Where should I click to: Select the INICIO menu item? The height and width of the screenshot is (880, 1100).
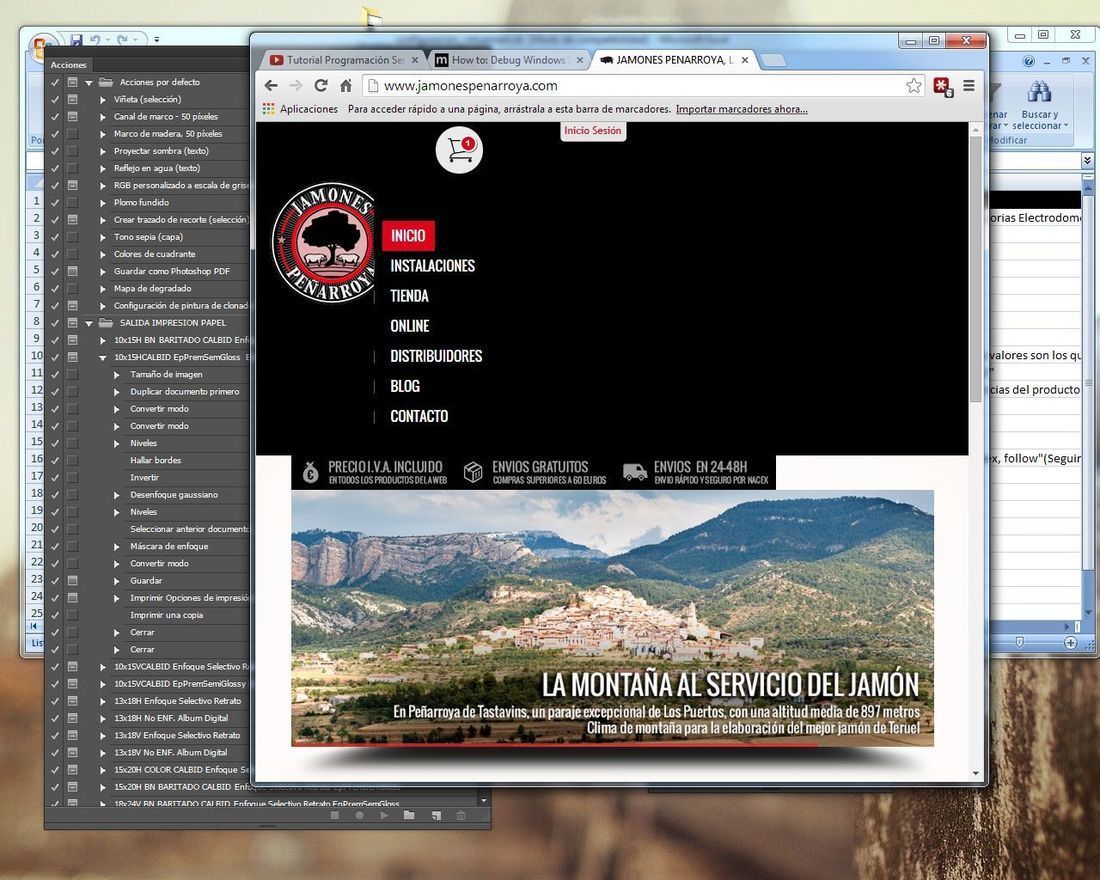(x=408, y=236)
